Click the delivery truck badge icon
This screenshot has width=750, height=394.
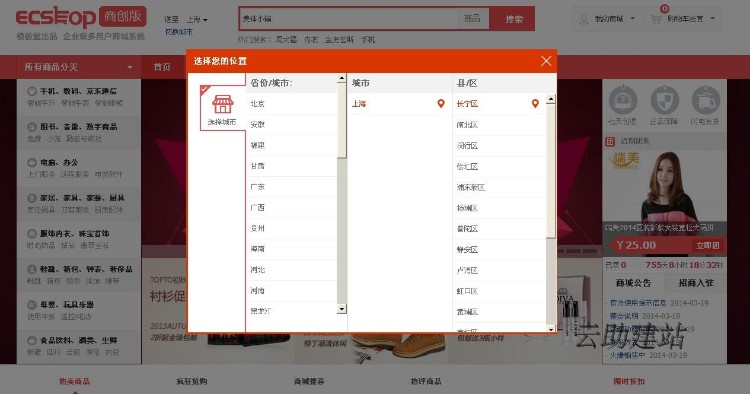coord(706,100)
